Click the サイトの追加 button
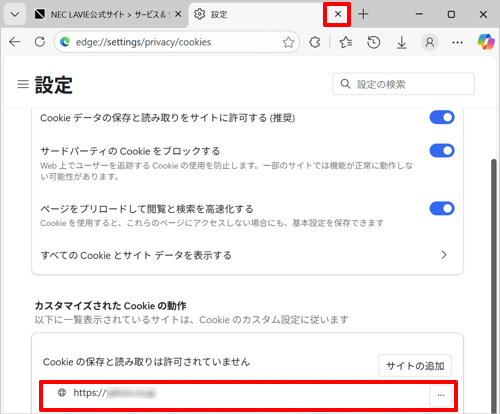Image resolution: width=500 pixels, height=414 pixels. 415,366
